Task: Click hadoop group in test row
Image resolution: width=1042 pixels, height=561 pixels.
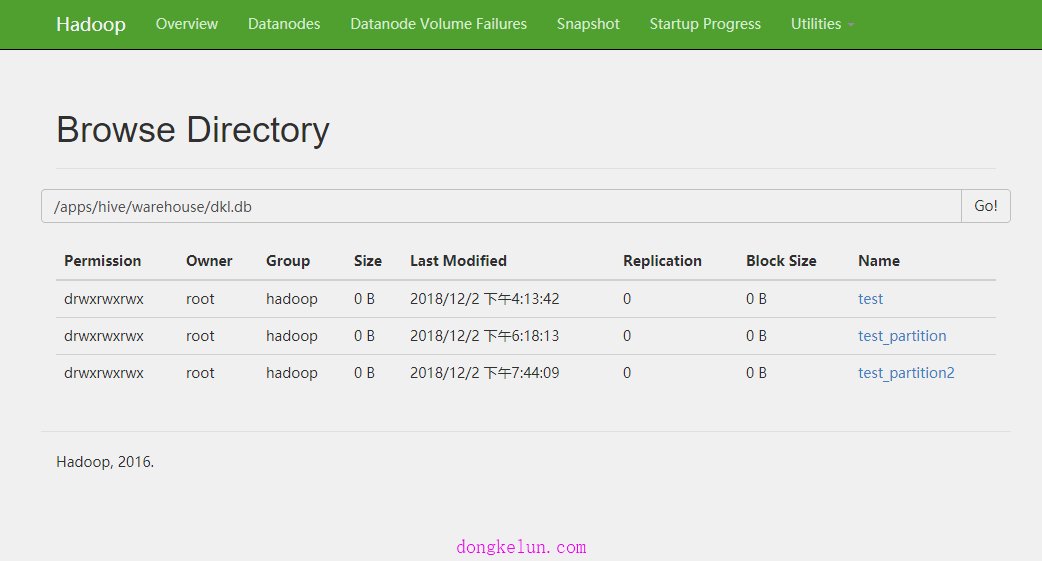Action: (292, 299)
